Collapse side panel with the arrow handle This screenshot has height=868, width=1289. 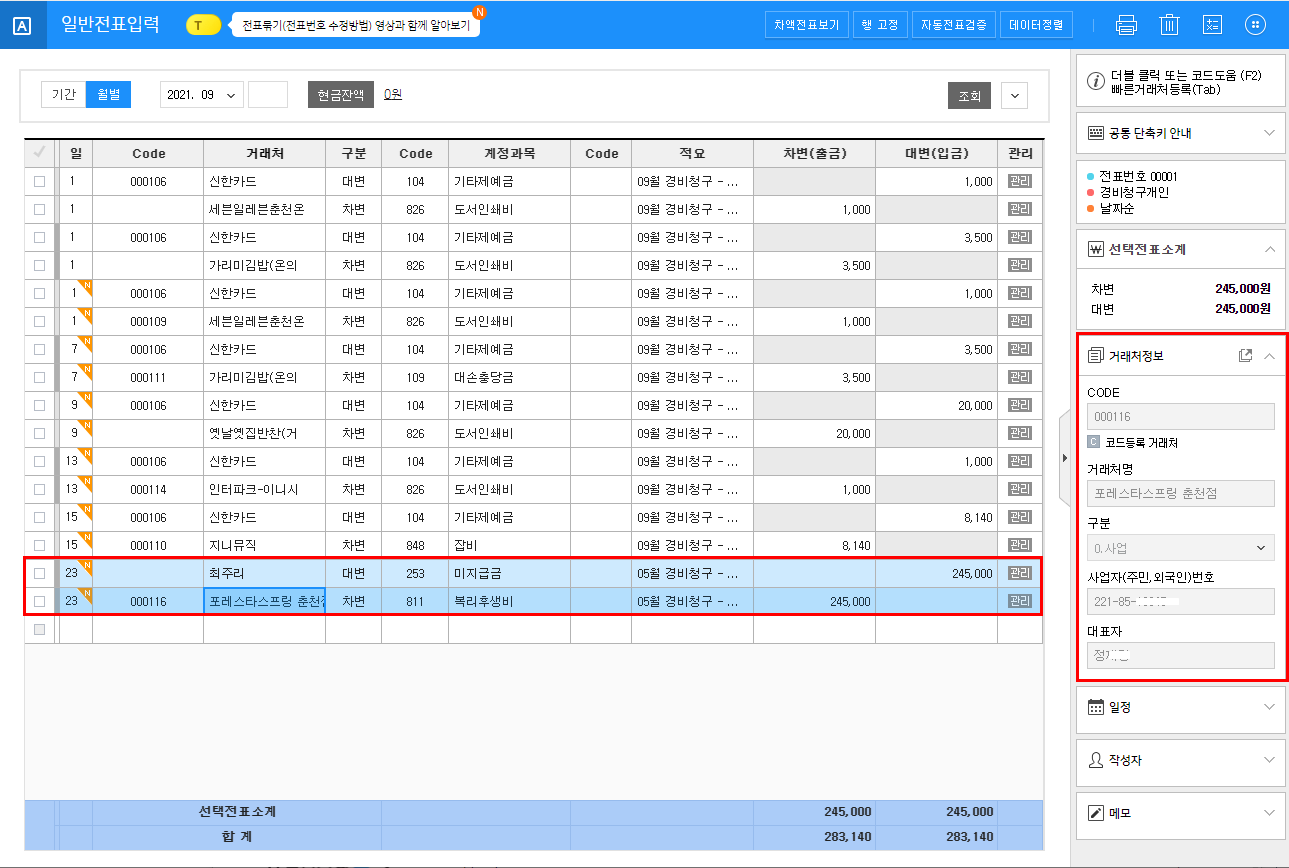(1064, 458)
